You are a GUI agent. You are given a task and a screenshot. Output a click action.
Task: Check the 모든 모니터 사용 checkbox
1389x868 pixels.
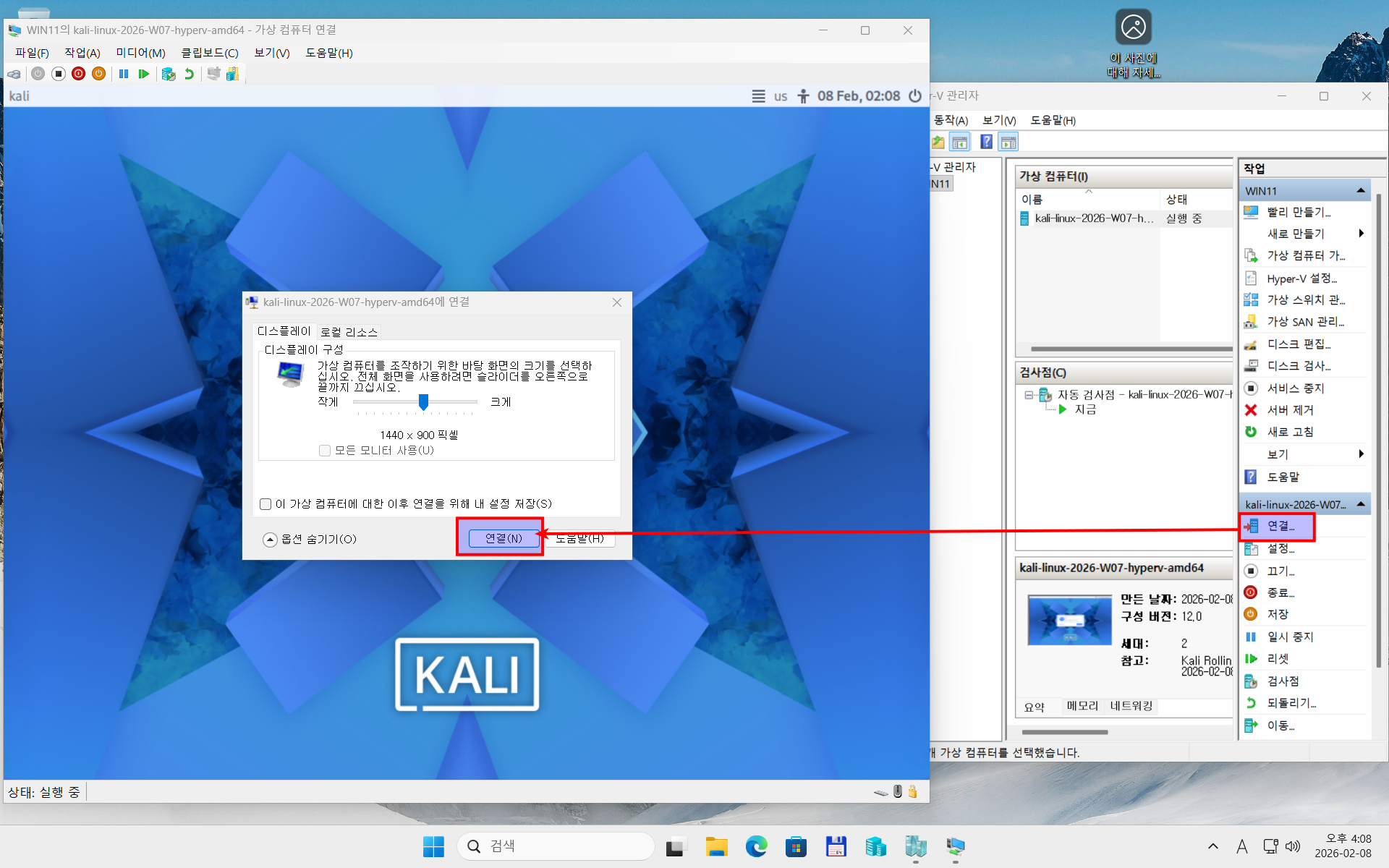(x=325, y=451)
